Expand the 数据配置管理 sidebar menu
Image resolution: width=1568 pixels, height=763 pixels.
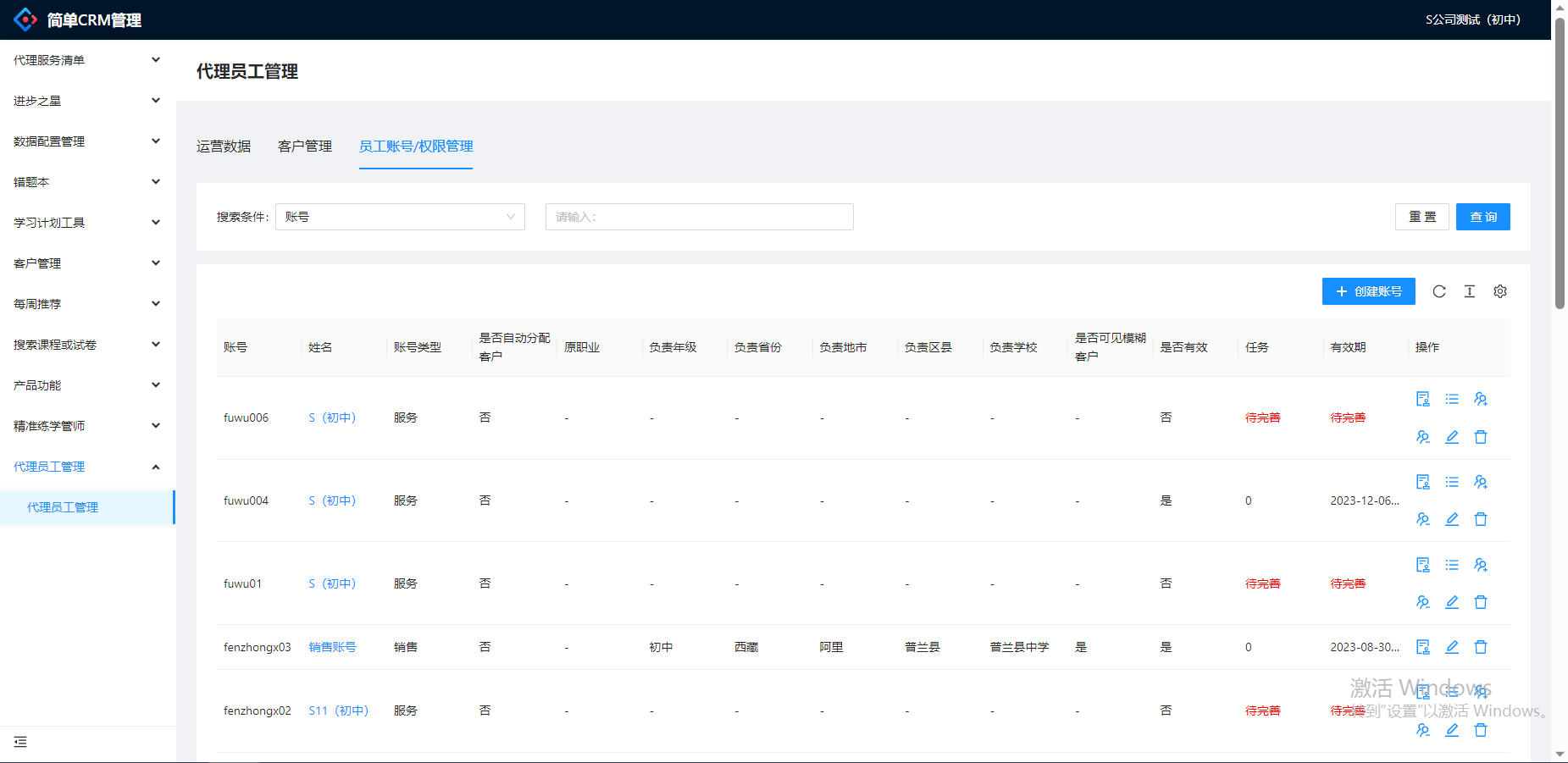(x=86, y=141)
